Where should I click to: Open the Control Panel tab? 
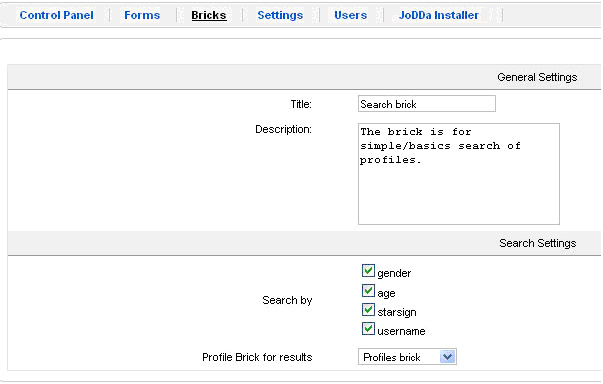[57, 15]
